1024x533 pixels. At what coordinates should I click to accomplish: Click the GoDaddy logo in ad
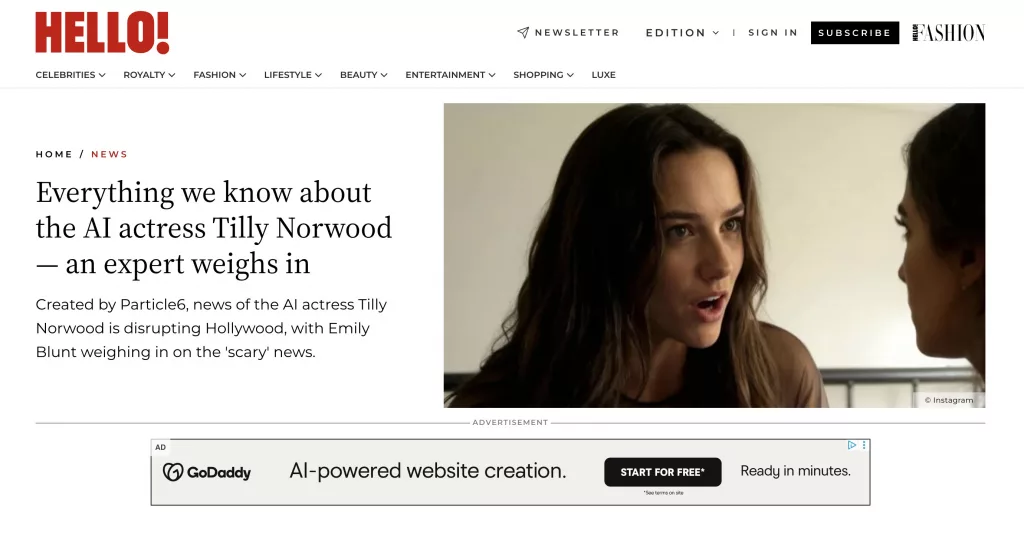click(207, 472)
